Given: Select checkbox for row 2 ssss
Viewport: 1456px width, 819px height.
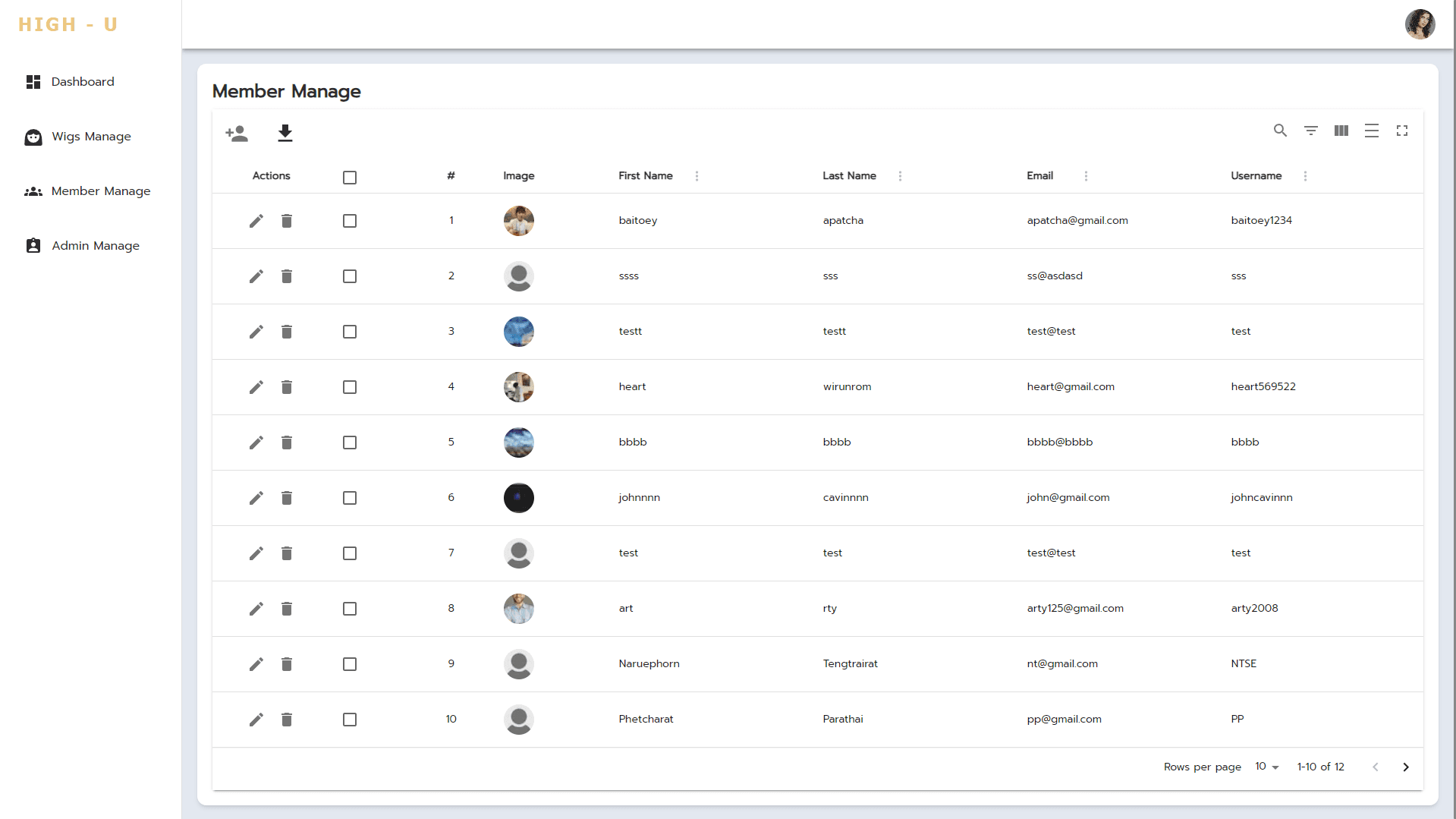Looking at the screenshot, I should pyautogui.click(x=350, y=276).
